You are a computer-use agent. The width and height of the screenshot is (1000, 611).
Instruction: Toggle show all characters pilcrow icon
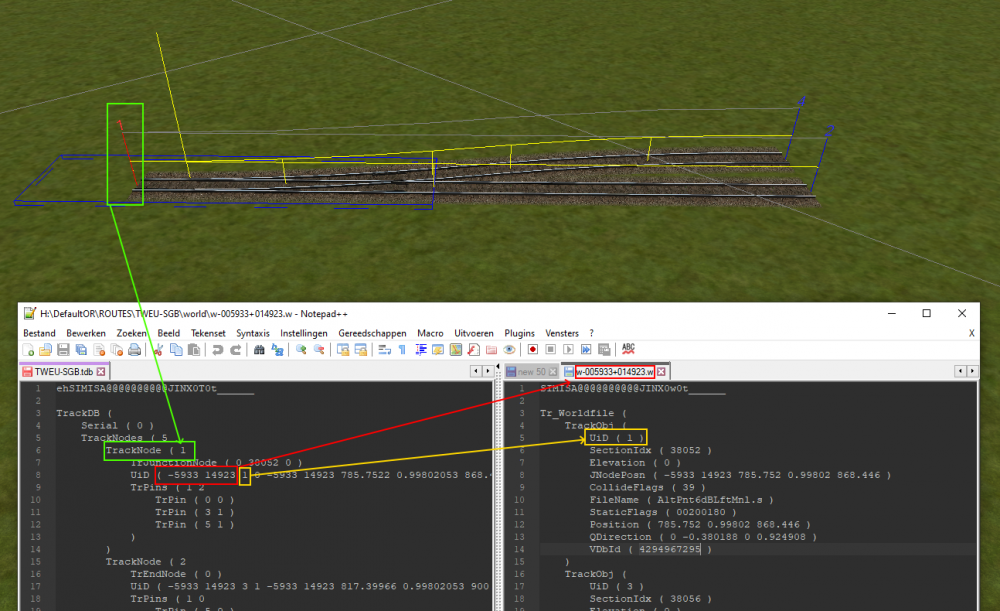click(401, 350)
